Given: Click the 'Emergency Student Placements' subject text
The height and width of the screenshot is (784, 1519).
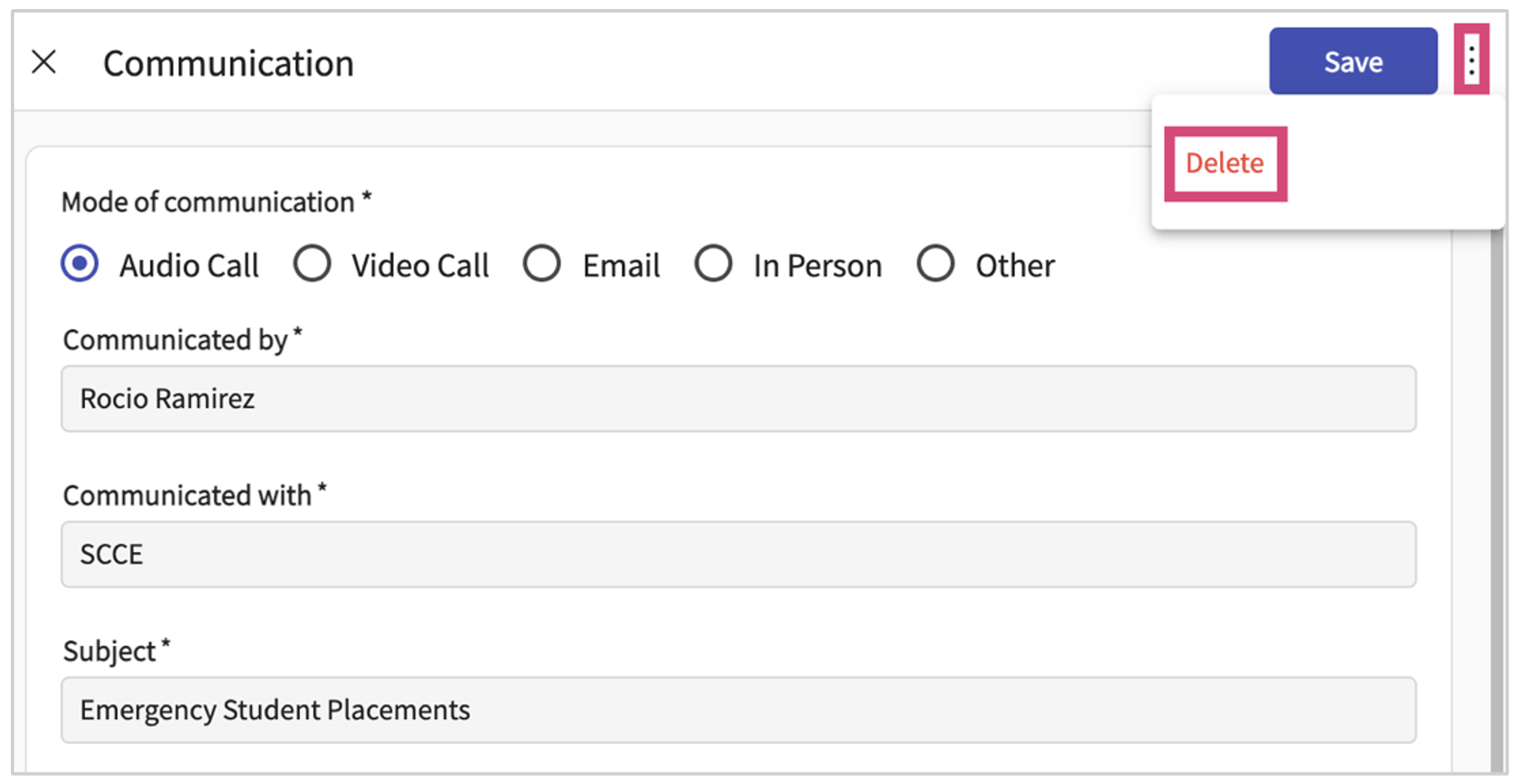Looking at the screenshot, I should (275, 710).
